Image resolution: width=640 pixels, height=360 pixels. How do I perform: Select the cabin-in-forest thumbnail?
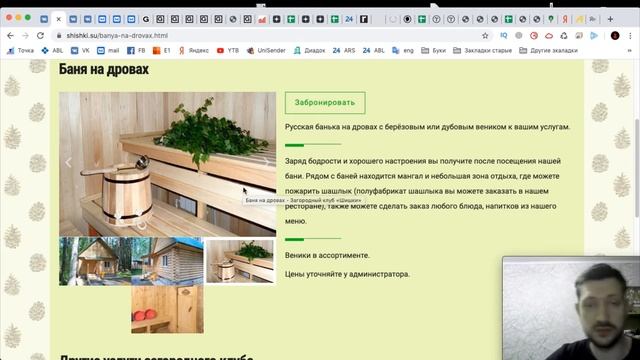(x=95, y=261)
